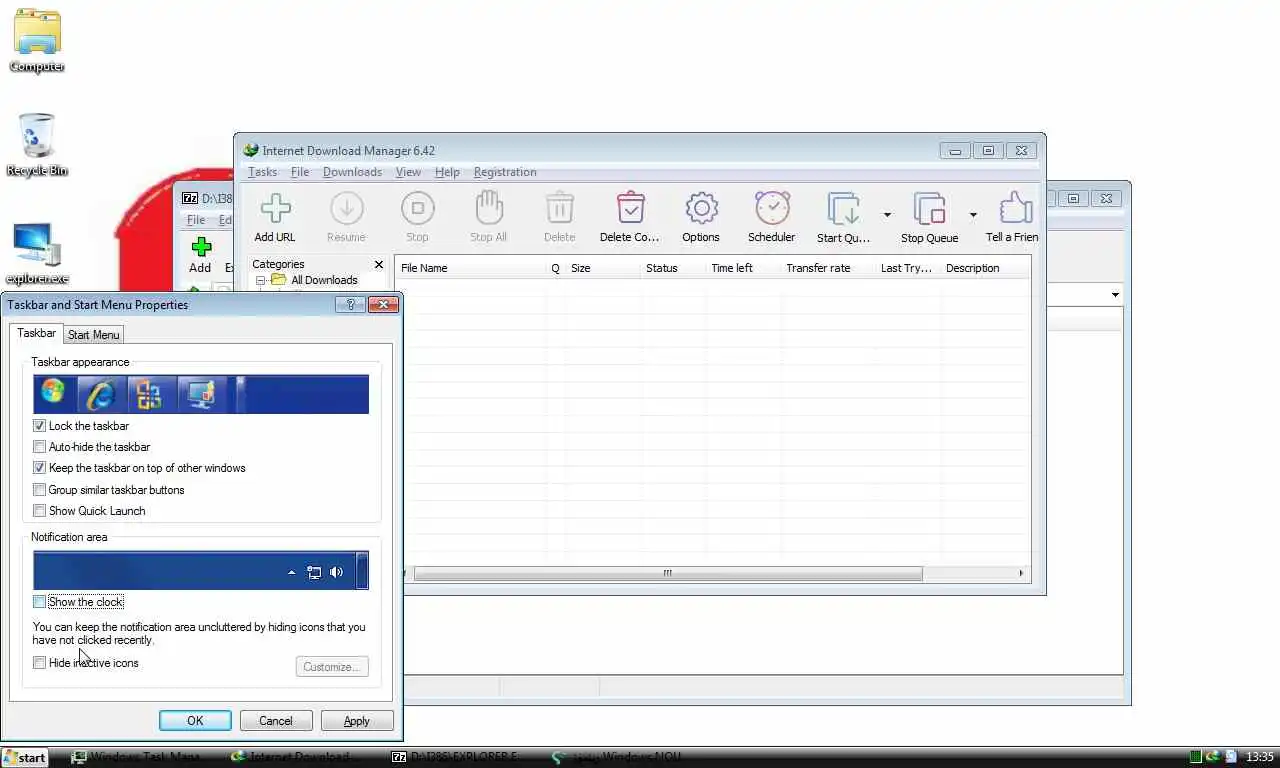Switch to the Start Menu tab
Image resolution: width=1280 pixels, height=768 pixels.
pos(94,335)
